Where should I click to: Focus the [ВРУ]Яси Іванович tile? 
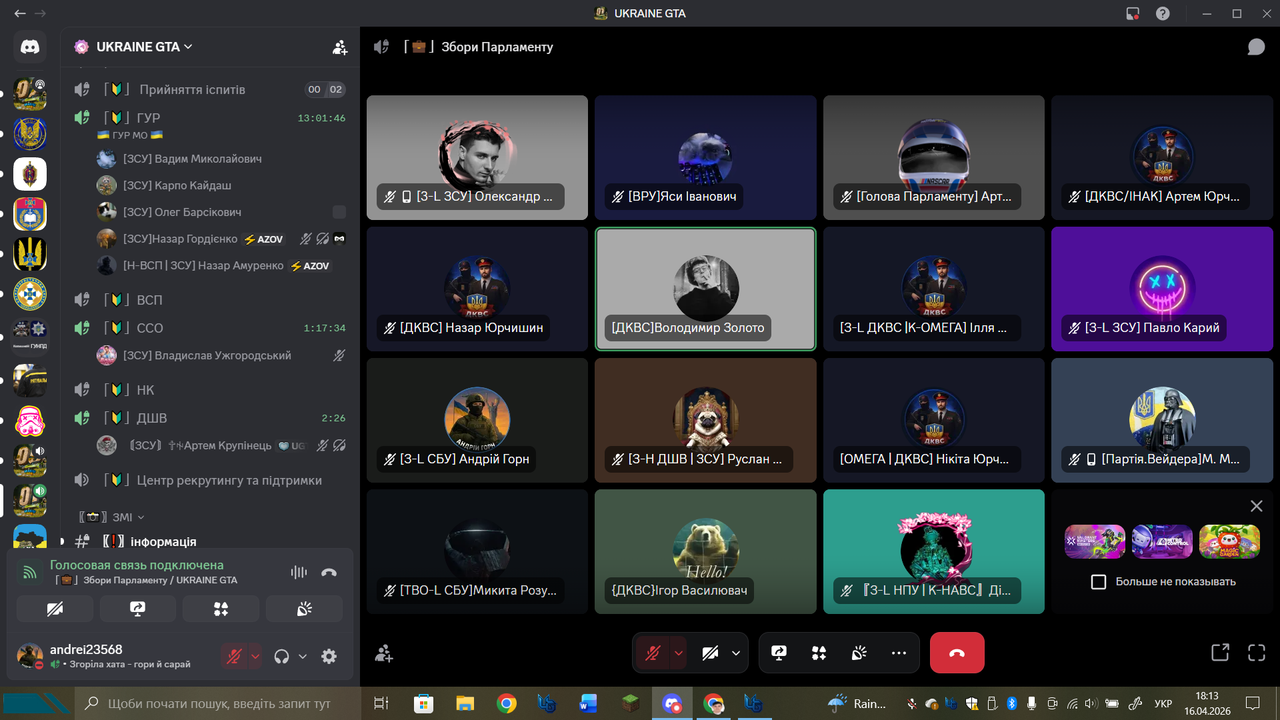(705, 158)
